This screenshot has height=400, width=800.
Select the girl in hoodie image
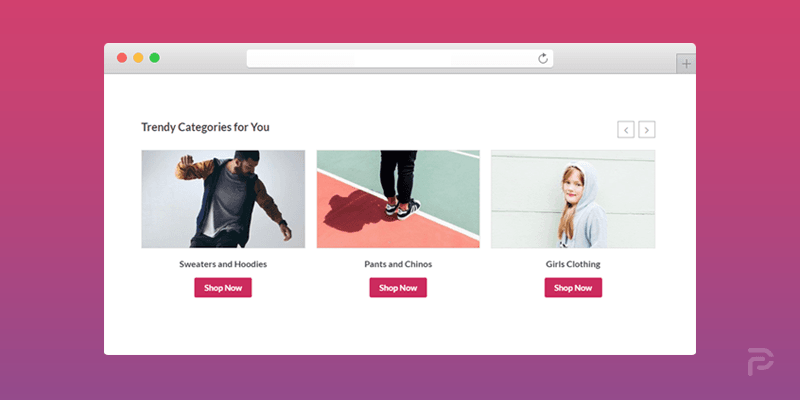573,199
